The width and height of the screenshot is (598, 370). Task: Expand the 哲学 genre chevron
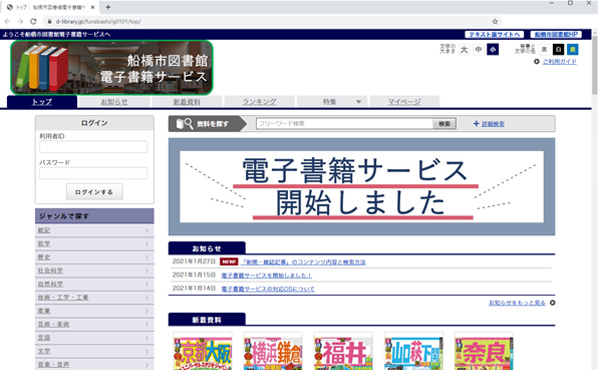[x=147, y=244]
